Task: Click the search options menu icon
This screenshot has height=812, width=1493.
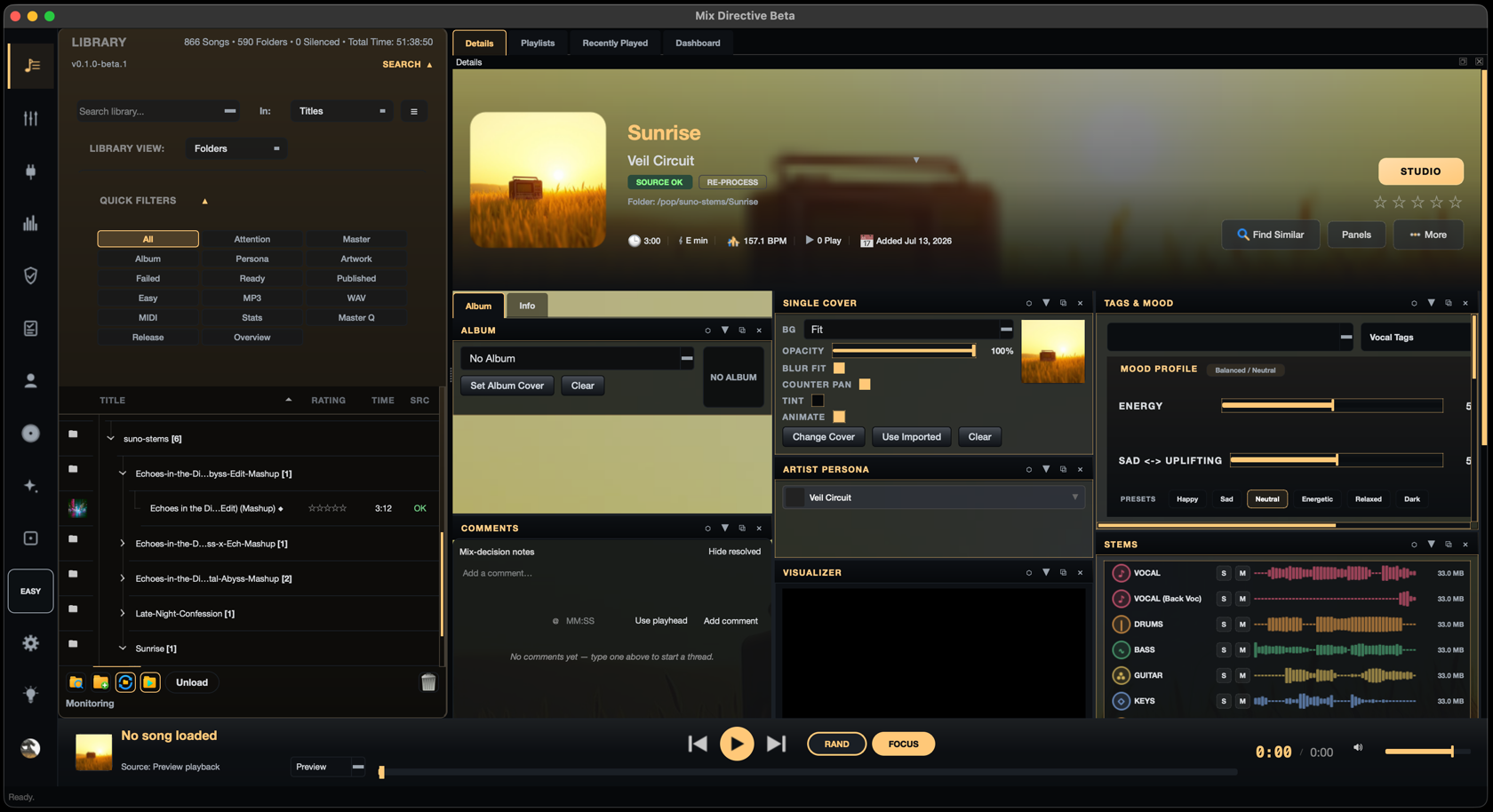Action: click(414, 111)
